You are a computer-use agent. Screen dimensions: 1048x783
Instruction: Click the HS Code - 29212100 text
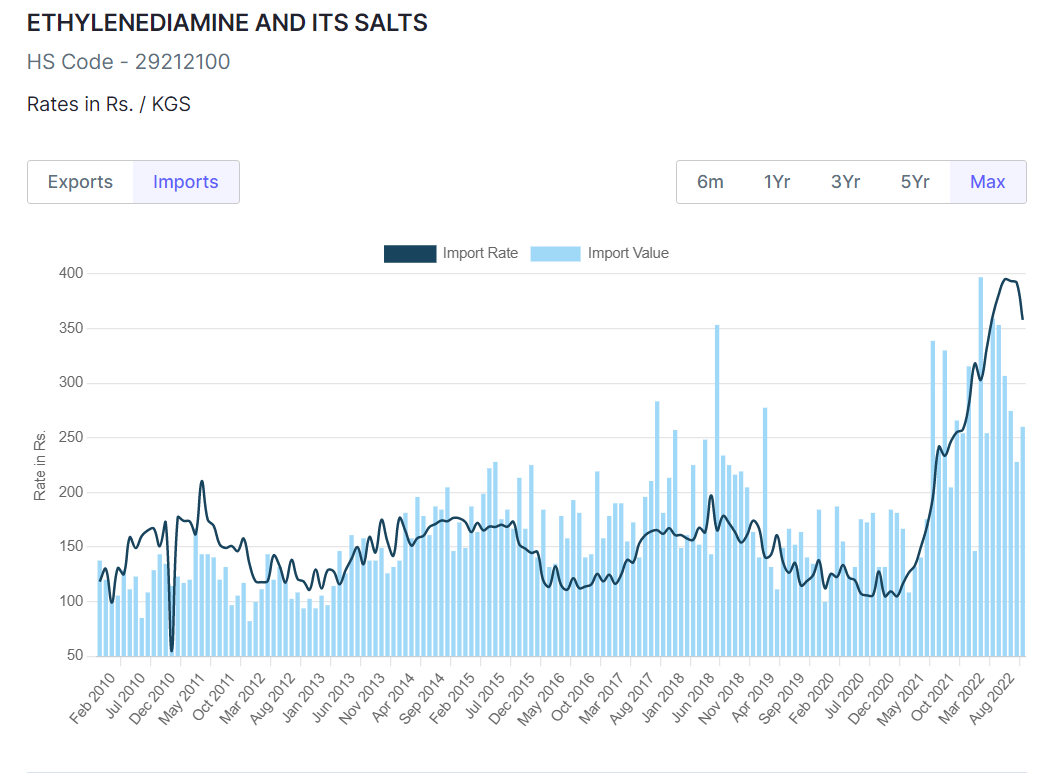pos(128,62)
